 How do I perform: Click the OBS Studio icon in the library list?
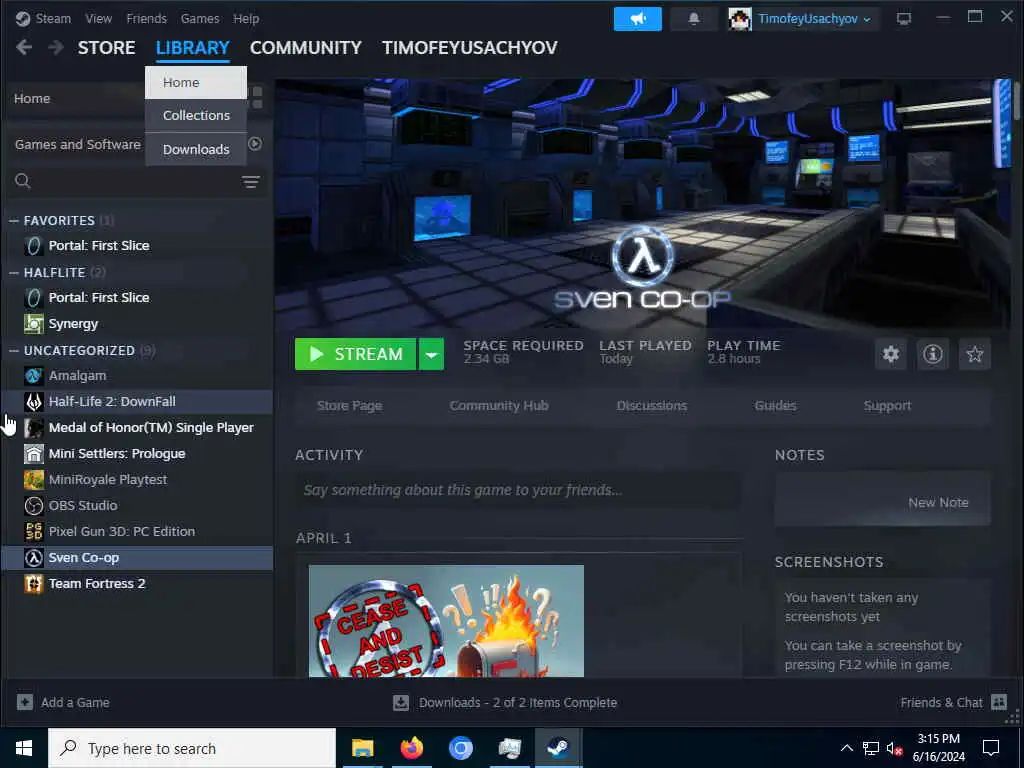coord(34,505)
